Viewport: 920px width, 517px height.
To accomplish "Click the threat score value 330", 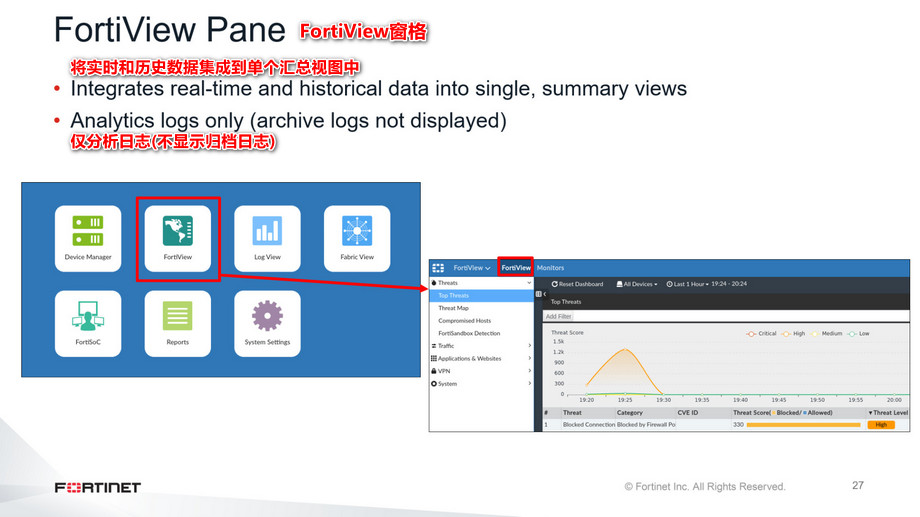I will click(738, 424).
